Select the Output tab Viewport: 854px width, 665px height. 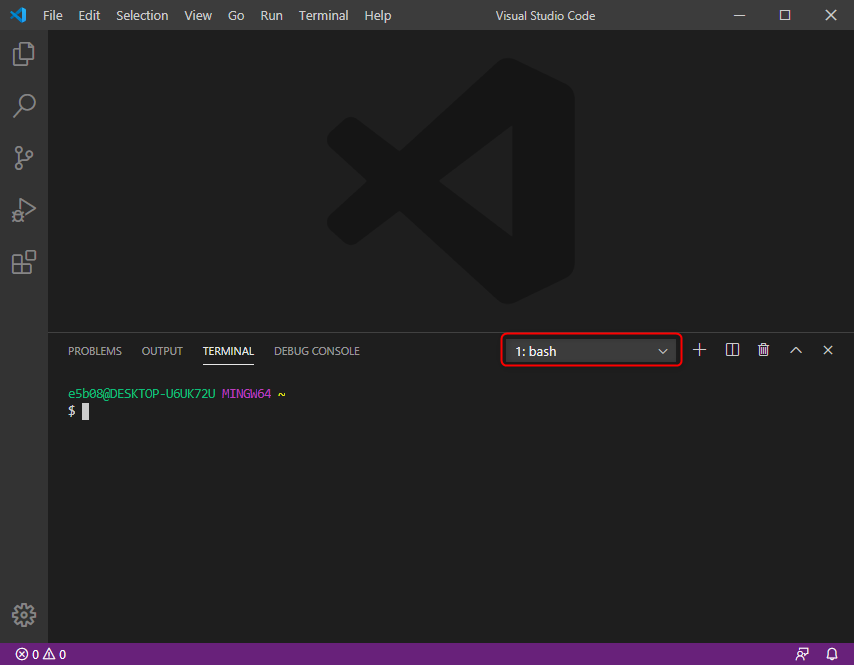162,351
